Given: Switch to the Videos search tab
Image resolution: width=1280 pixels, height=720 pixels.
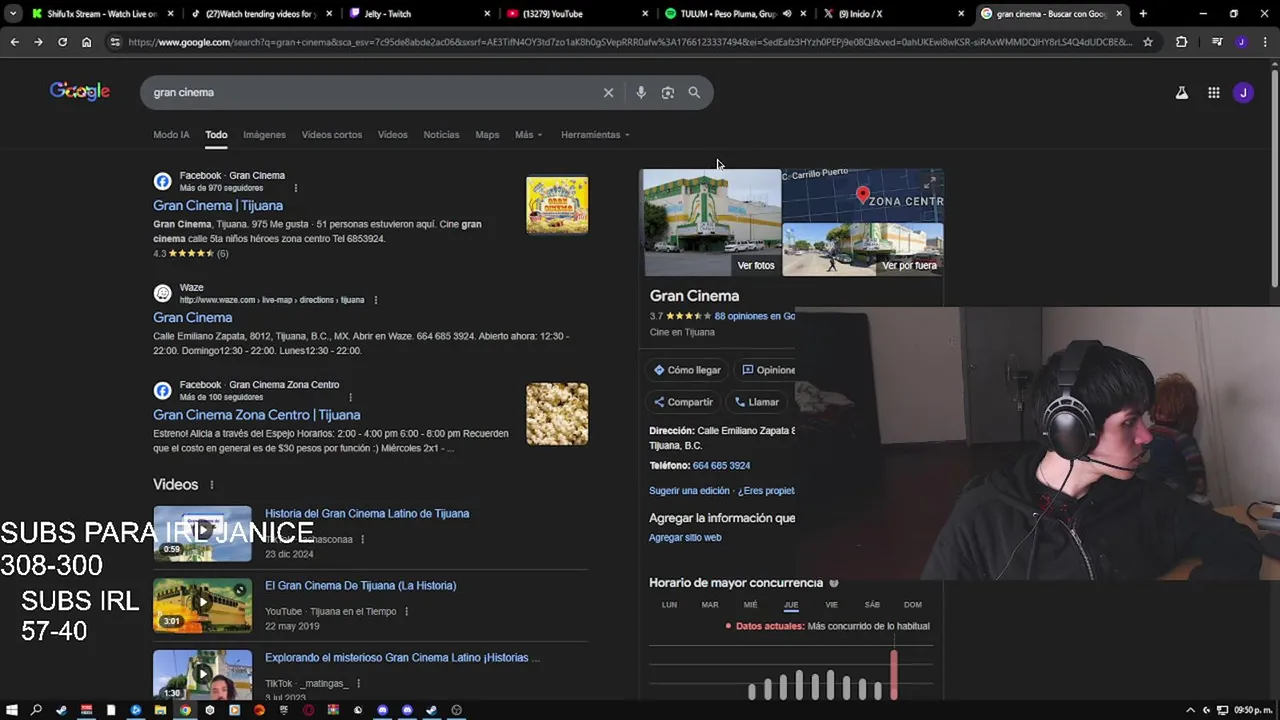Looking at the screenshot, I should click(x=392, y=134).
